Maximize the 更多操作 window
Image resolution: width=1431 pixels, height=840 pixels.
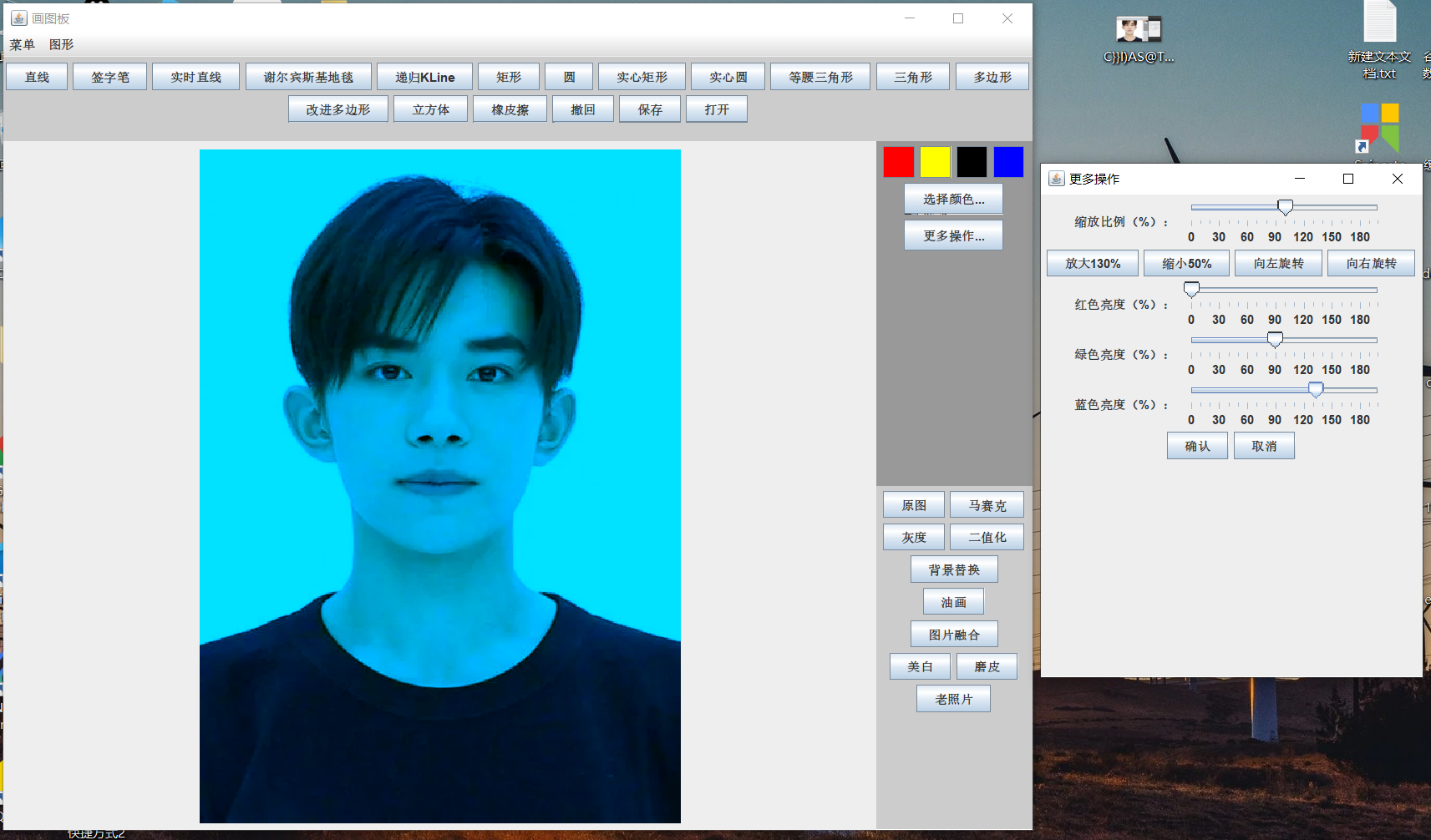click(1348, 179)
